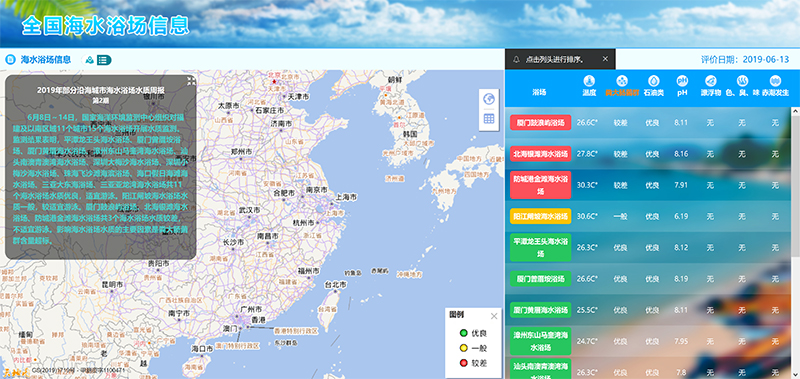Sort by pH column icon
The image size is (800, 379).
[682, 81]
